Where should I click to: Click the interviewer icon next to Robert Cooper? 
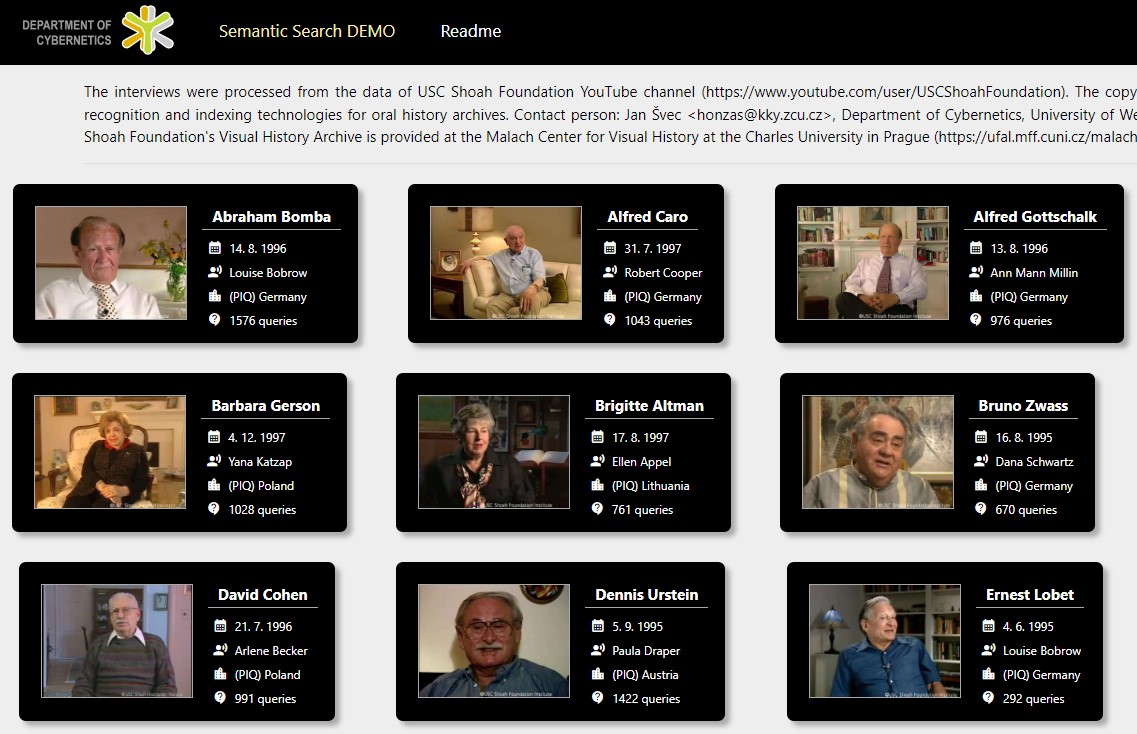pyautogui.click(x=610, y=272)
